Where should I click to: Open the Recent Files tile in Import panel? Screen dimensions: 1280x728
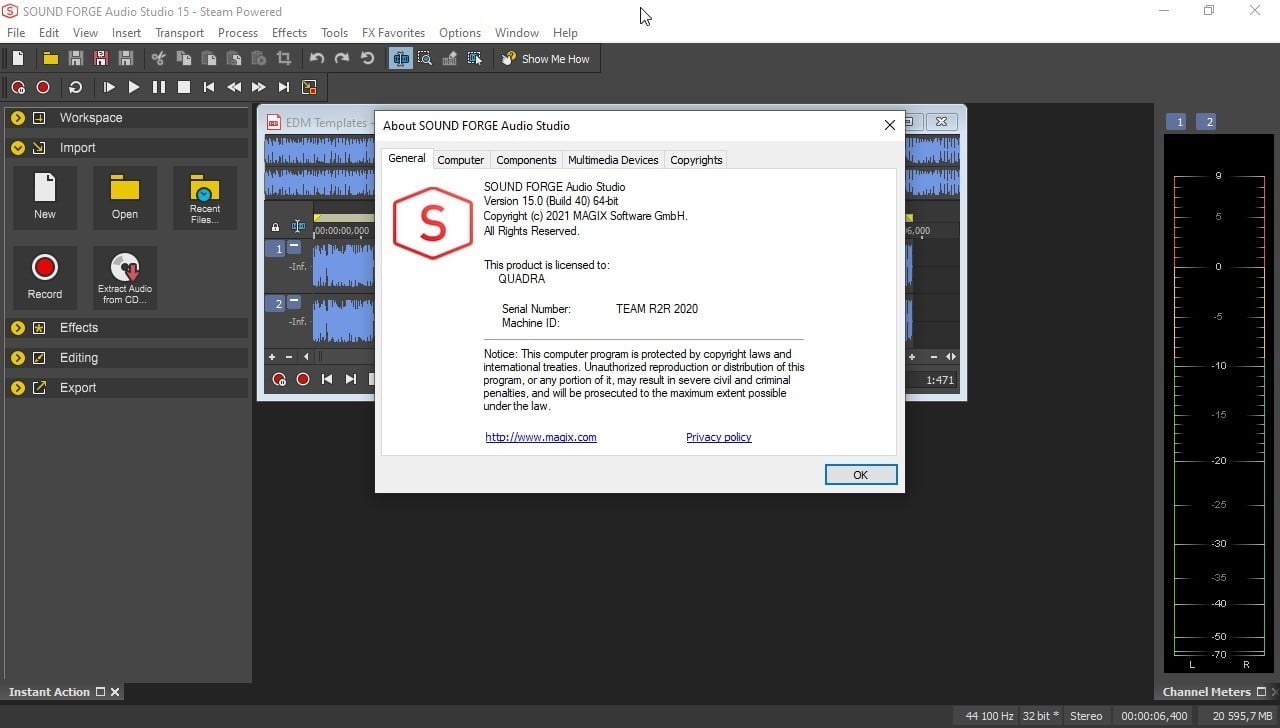[205, 198]
